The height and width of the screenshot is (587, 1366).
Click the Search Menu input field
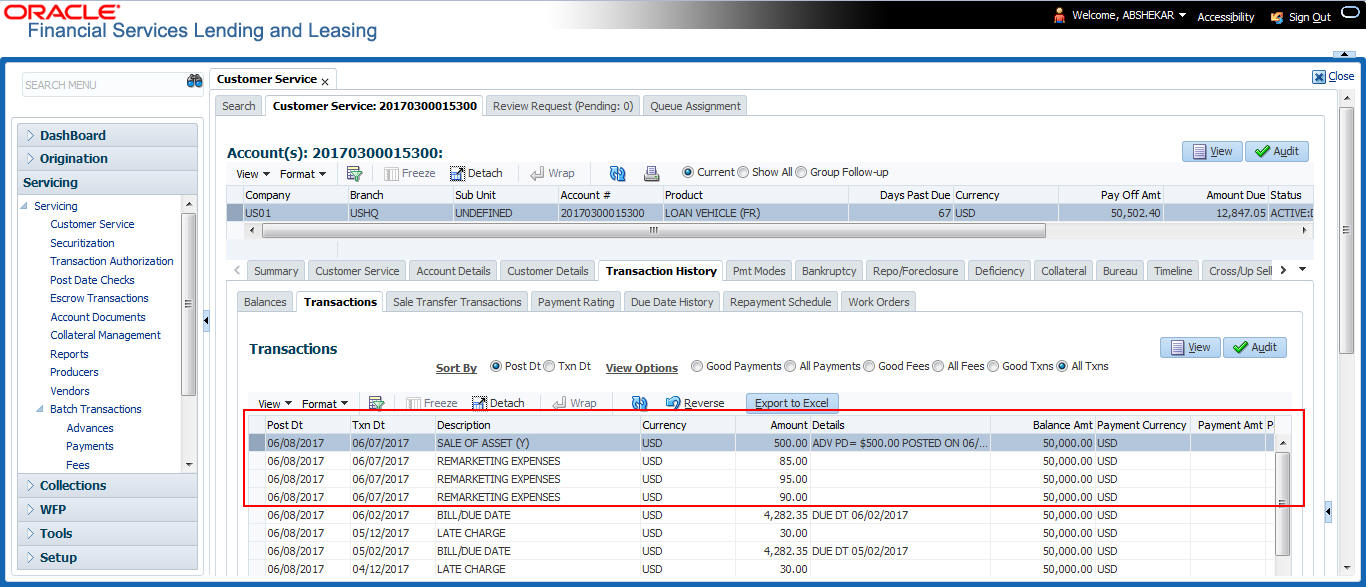click(x=103, y=84)
